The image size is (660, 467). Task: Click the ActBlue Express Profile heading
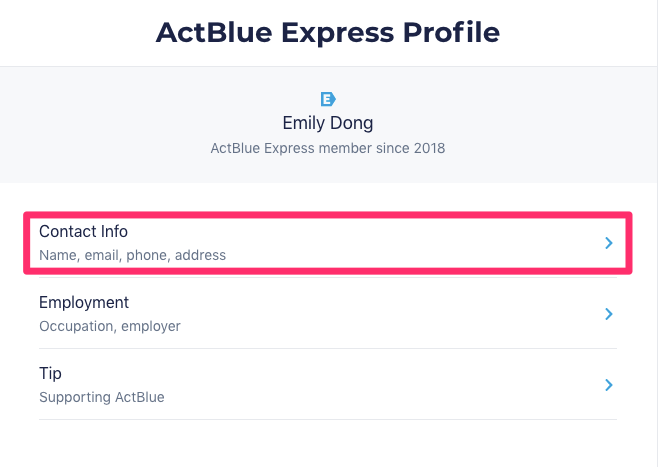click(x=328, y=32)
